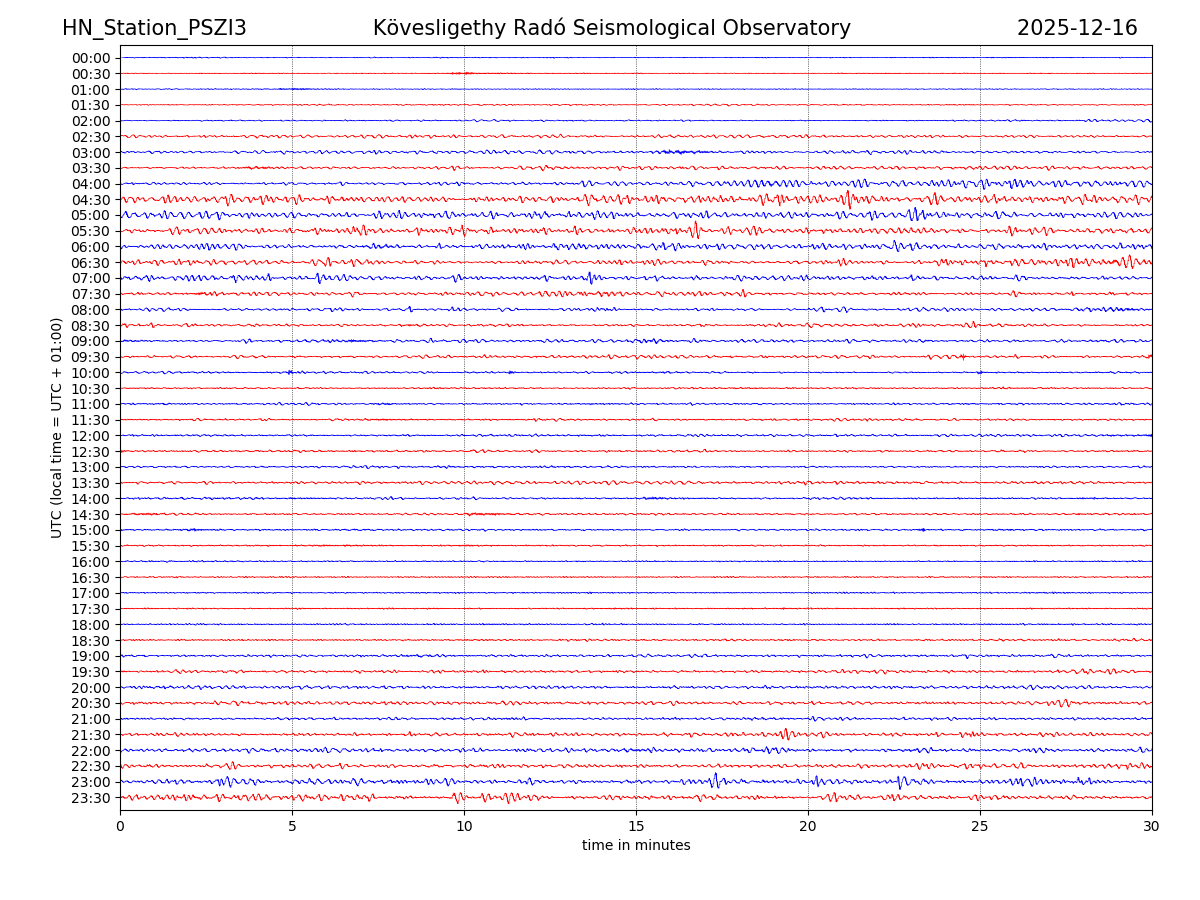Click the 15 tick on minutes axis

click(x=636, y=826)
